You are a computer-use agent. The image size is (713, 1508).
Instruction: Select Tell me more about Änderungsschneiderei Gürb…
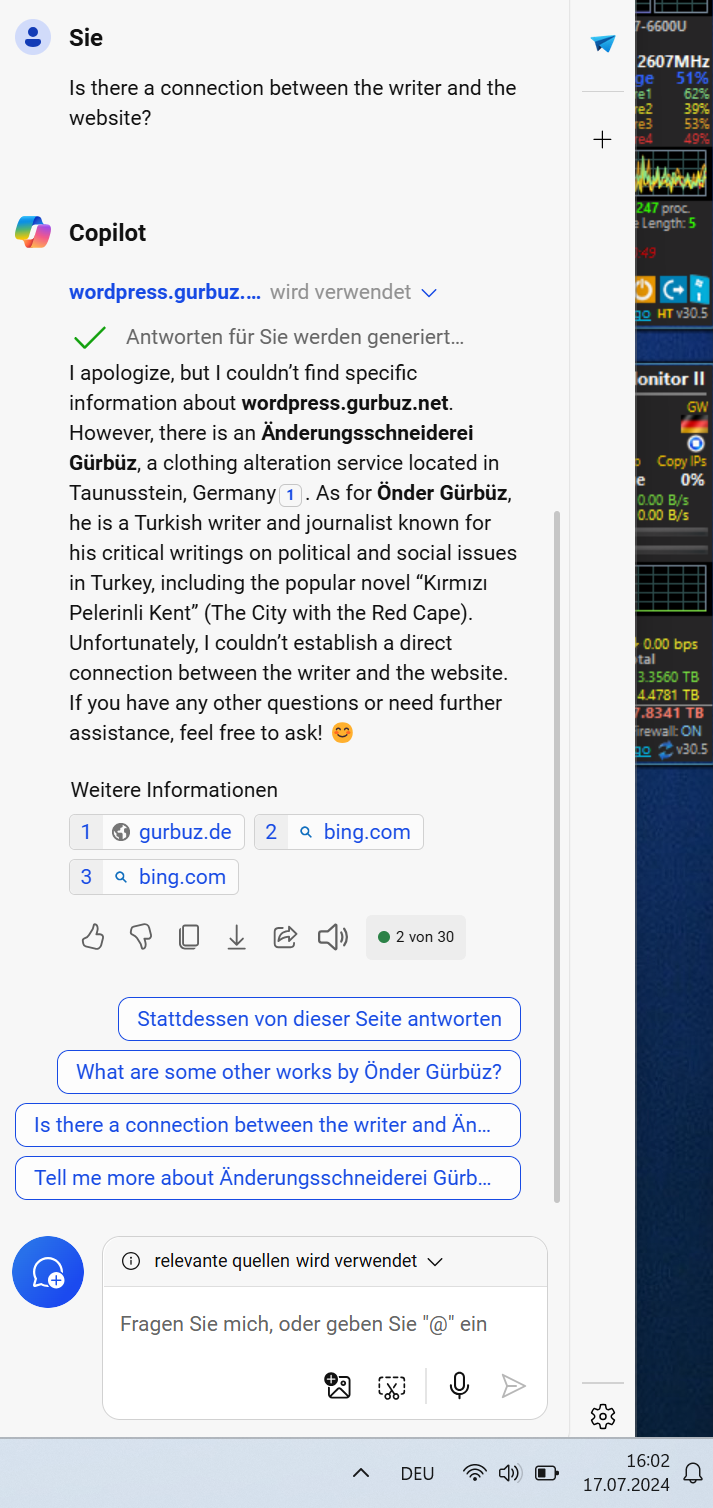[268, 1178]
